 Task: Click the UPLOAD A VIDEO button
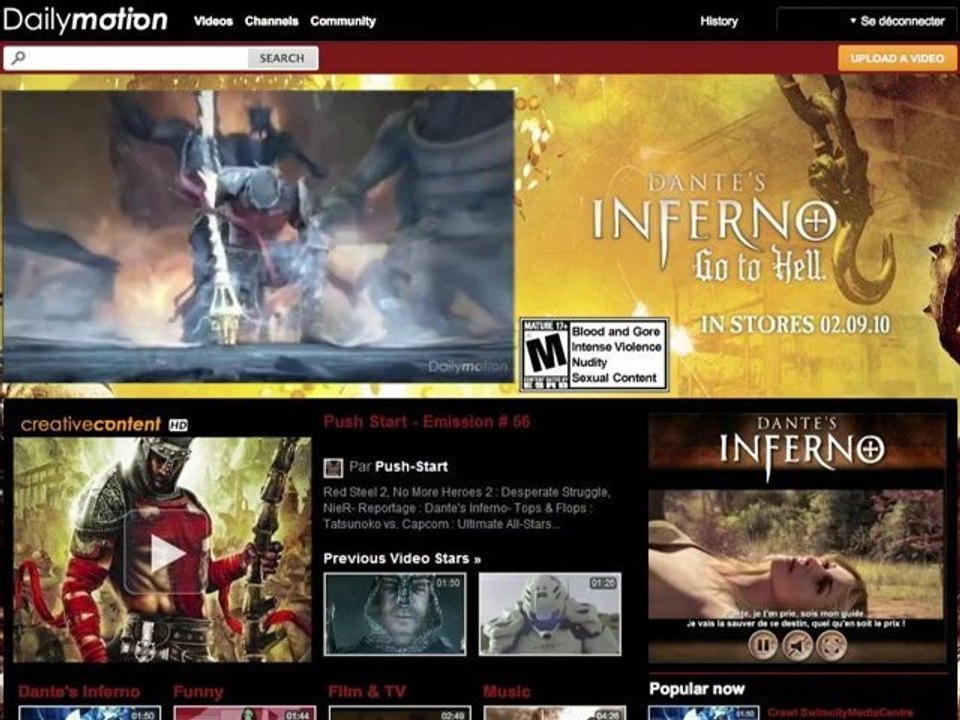click(x=897, y=58)
